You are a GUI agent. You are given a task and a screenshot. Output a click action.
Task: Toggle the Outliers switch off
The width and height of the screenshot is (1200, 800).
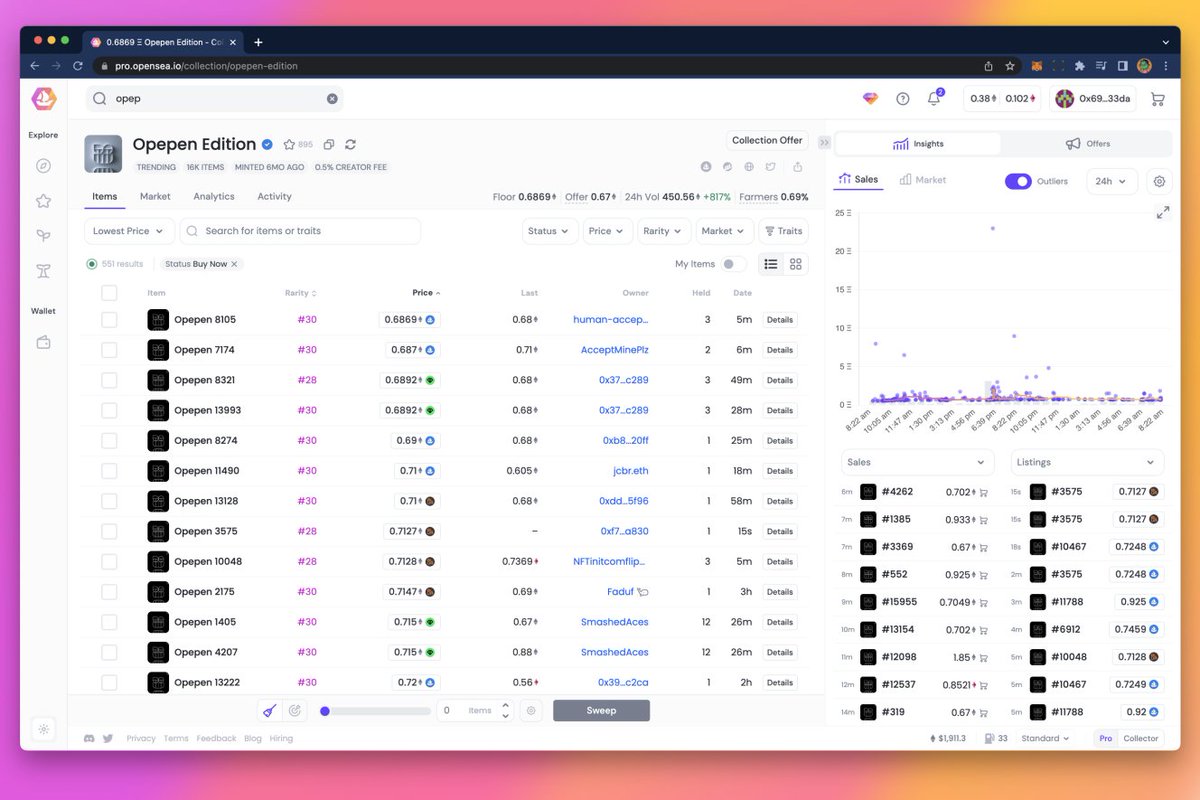point(1018,179)
